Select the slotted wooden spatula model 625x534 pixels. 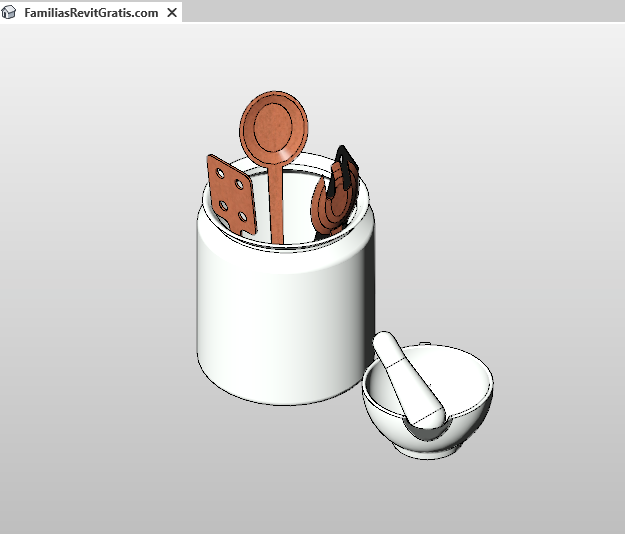click(231, 195)
